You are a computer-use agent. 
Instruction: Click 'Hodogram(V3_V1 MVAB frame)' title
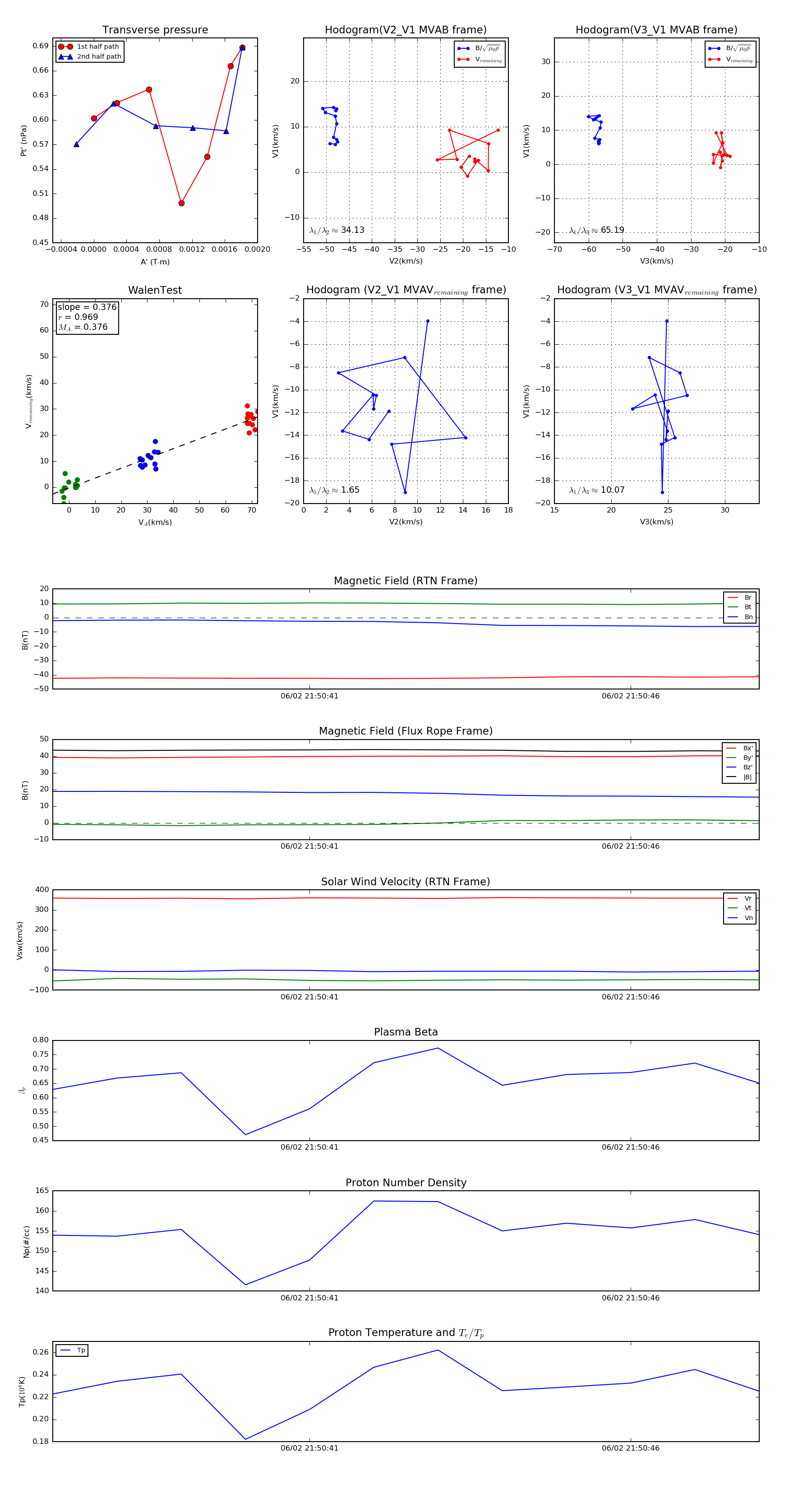[656, 30]
